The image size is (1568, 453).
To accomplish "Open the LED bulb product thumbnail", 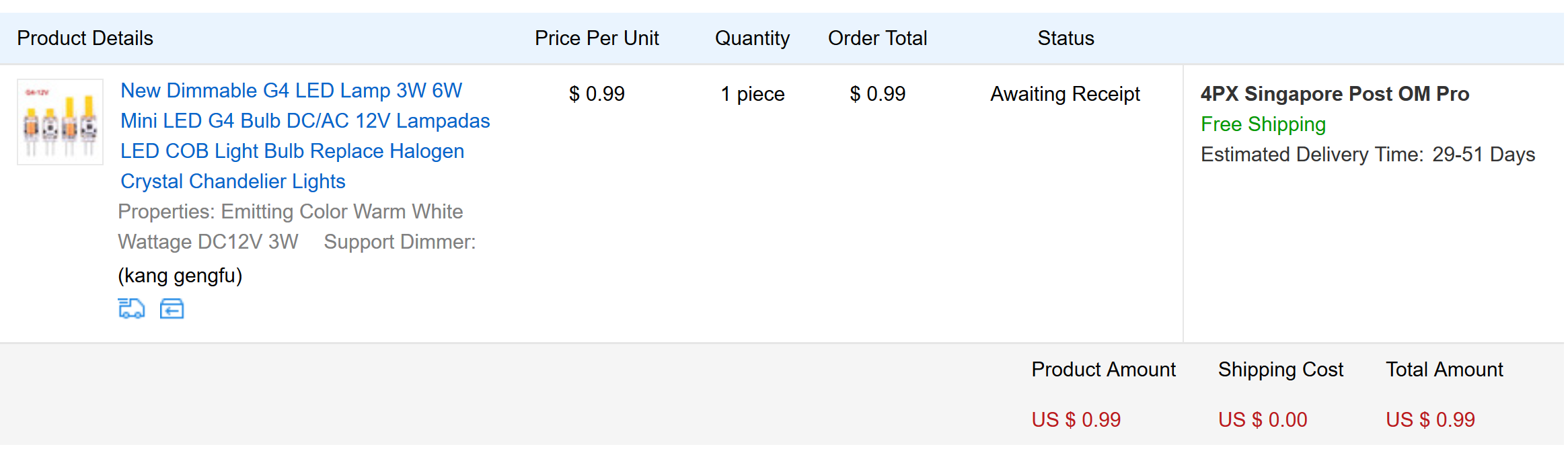I will (61, 122).
